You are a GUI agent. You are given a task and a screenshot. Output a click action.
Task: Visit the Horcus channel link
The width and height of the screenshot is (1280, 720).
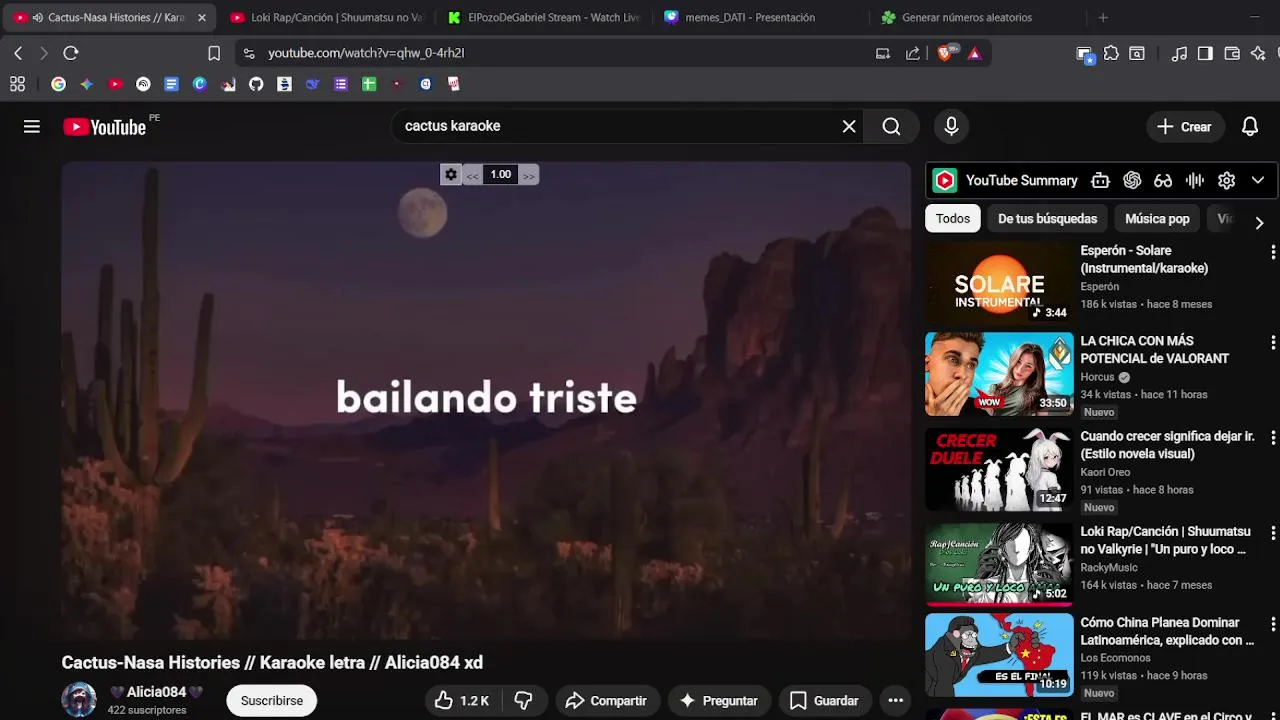[x=1097, y=377]
